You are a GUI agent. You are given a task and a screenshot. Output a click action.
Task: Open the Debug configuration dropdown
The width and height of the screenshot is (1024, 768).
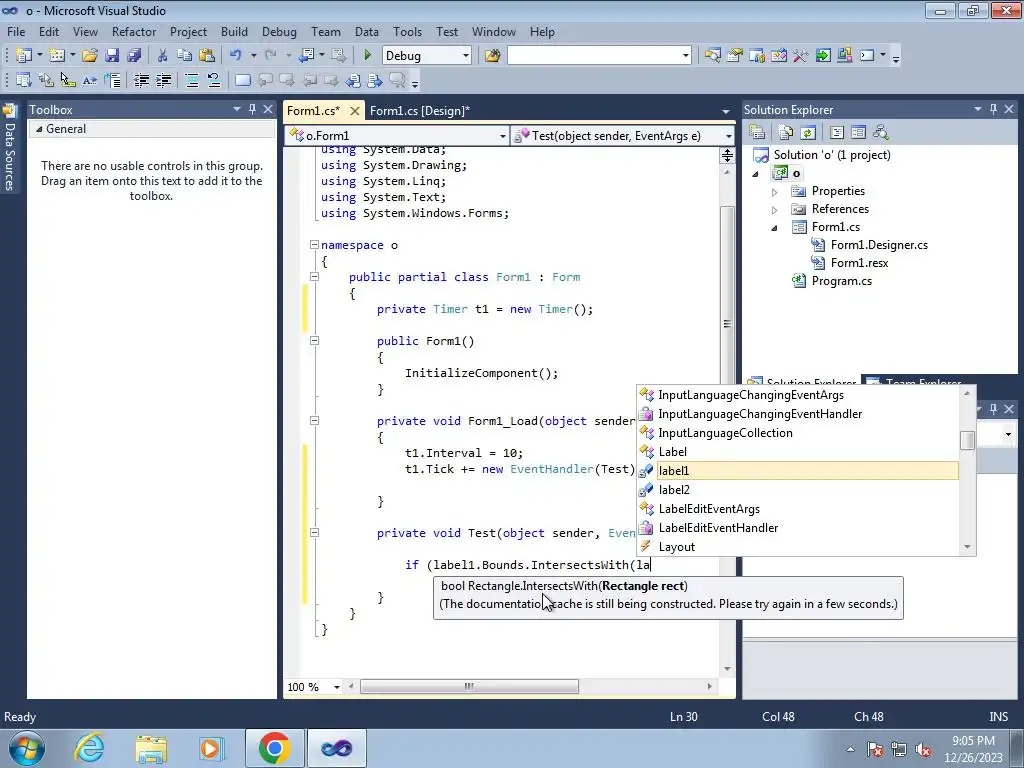[466, 56]
